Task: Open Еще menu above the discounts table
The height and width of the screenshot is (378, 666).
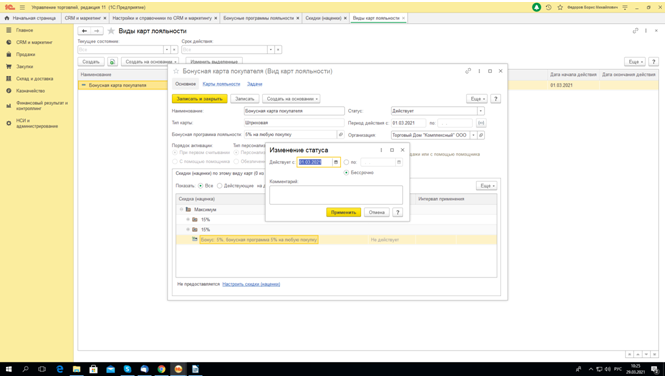Action: click(486, 186)
